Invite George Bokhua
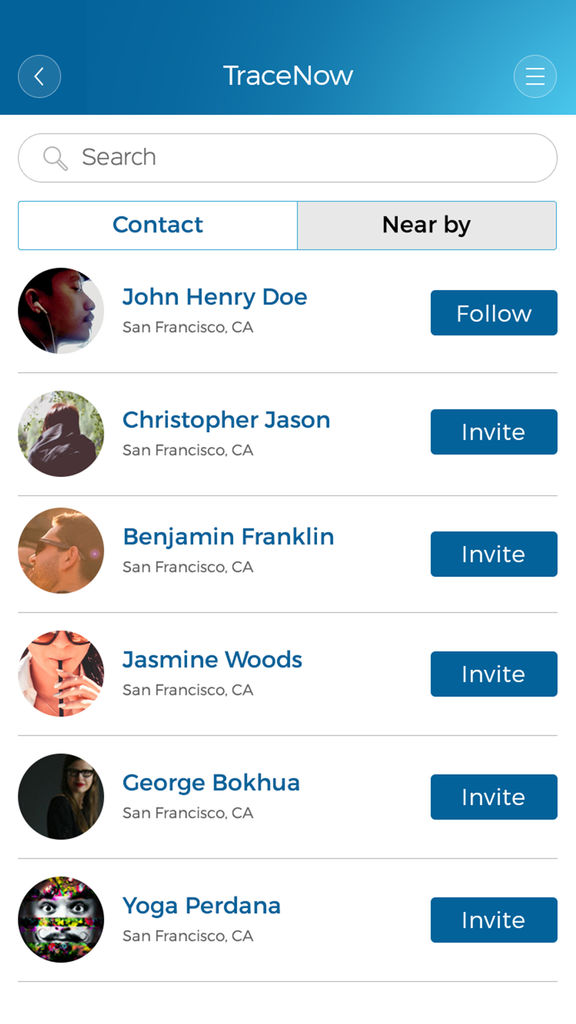The height and width of the screenshot is (1024, 576). pos(494,797)
